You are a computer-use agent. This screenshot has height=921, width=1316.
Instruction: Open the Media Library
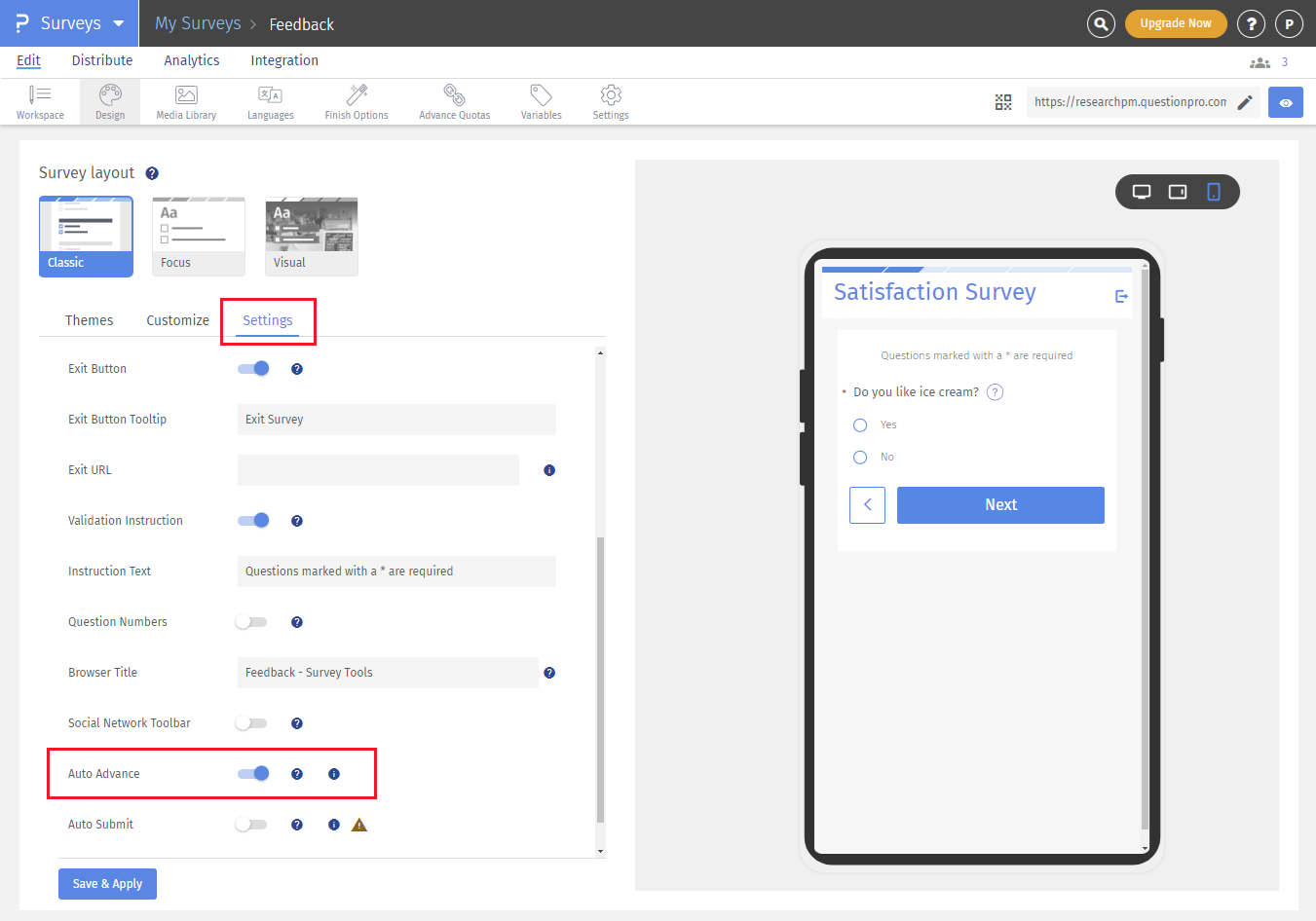(185, 101)
